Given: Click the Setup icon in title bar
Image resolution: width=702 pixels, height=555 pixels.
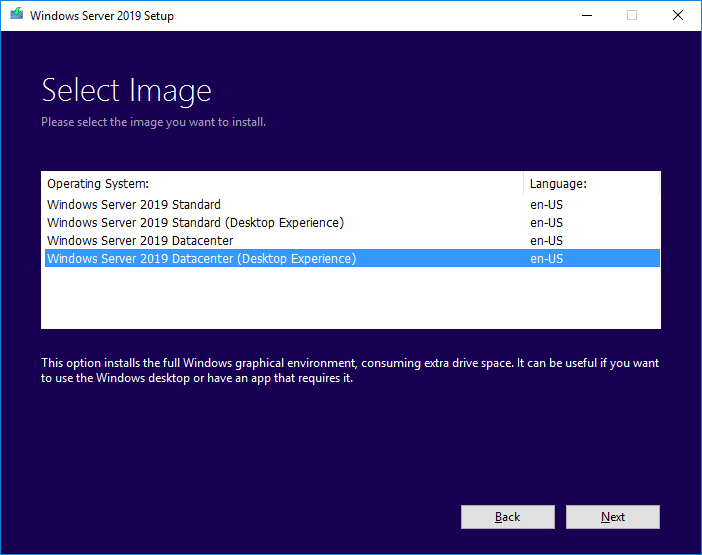Looking at the screenshot, I should point(17,14).
